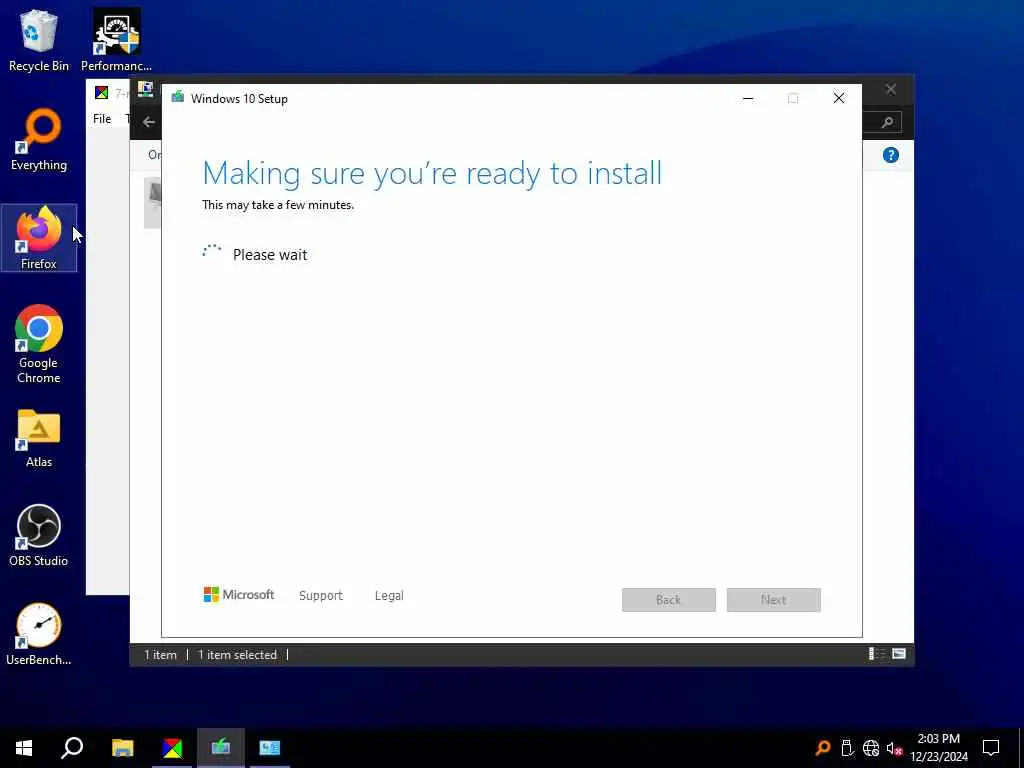Switch to the 7-Zip colorful taskbar icon
The height and width of the screenshot is (768, 1024).
172,748
